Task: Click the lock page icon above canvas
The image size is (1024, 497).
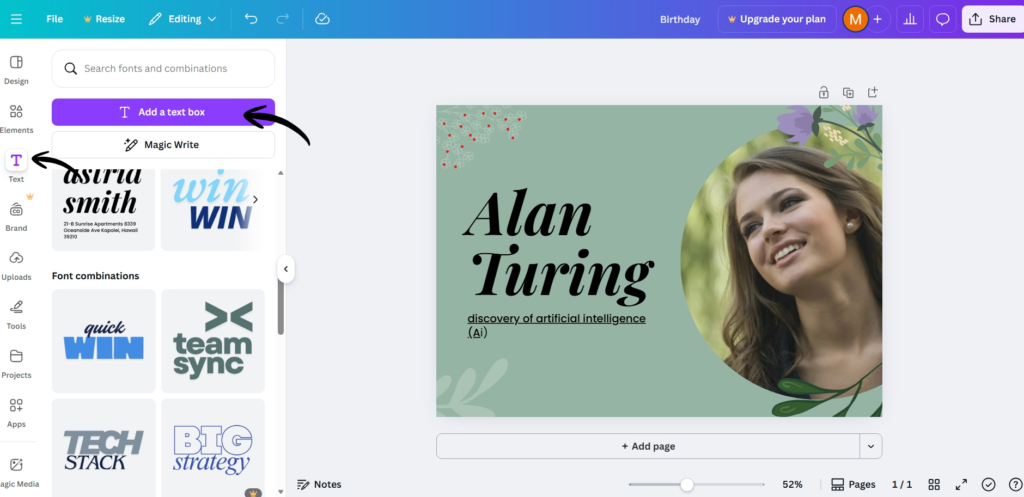Action: tap(823, 92)
